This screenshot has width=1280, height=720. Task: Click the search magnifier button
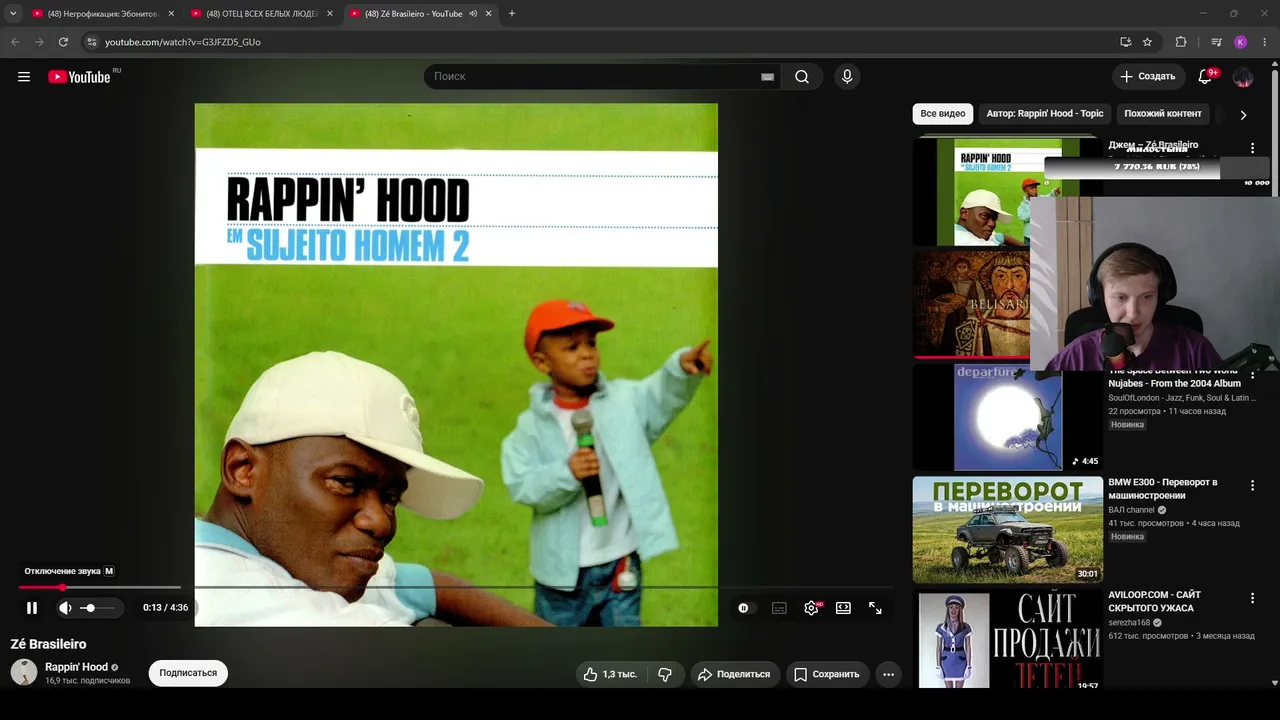[802, 77]
